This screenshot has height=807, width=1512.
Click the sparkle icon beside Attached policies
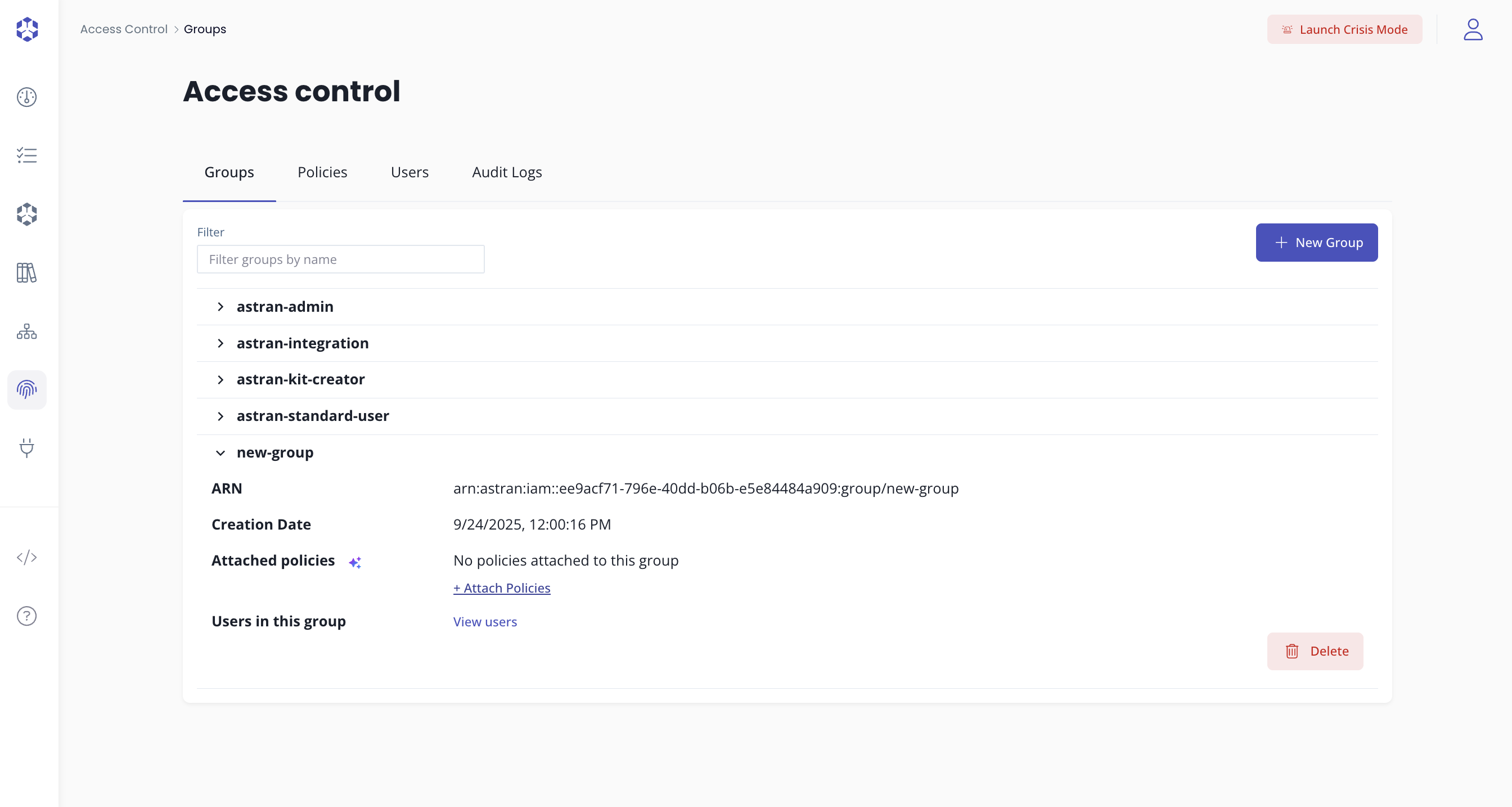(x=355, y=562)
